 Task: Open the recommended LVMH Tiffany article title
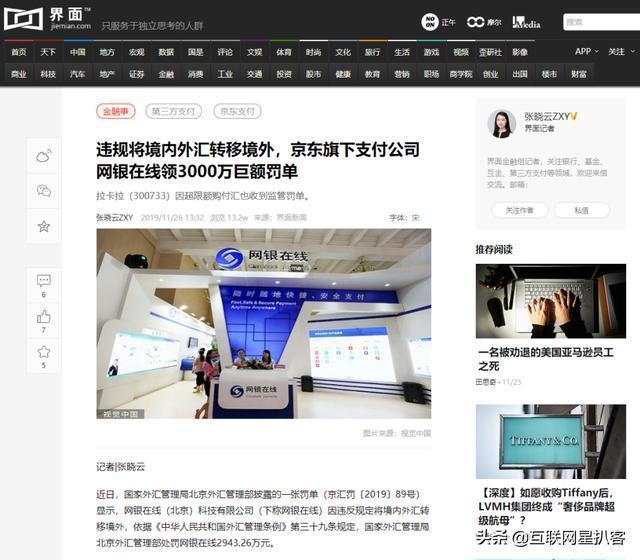(547, 506)
